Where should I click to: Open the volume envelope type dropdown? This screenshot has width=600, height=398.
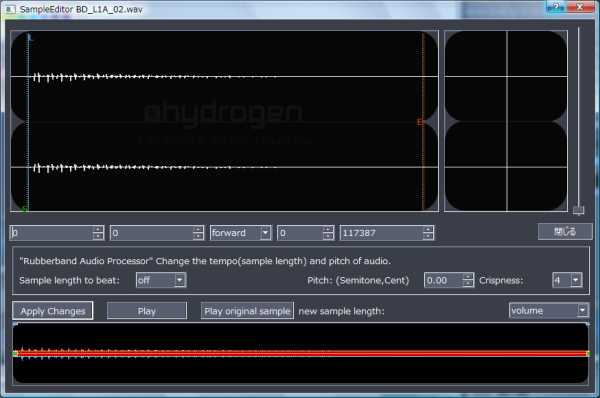click(x=582, y=310)
